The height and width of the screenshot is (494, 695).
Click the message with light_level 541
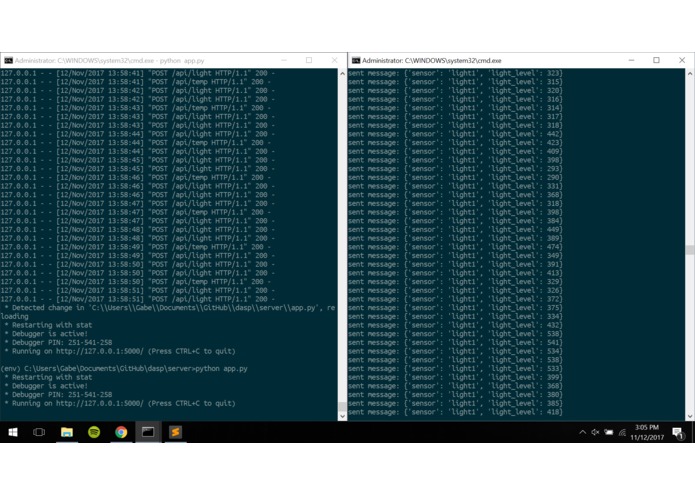[455, 342]
